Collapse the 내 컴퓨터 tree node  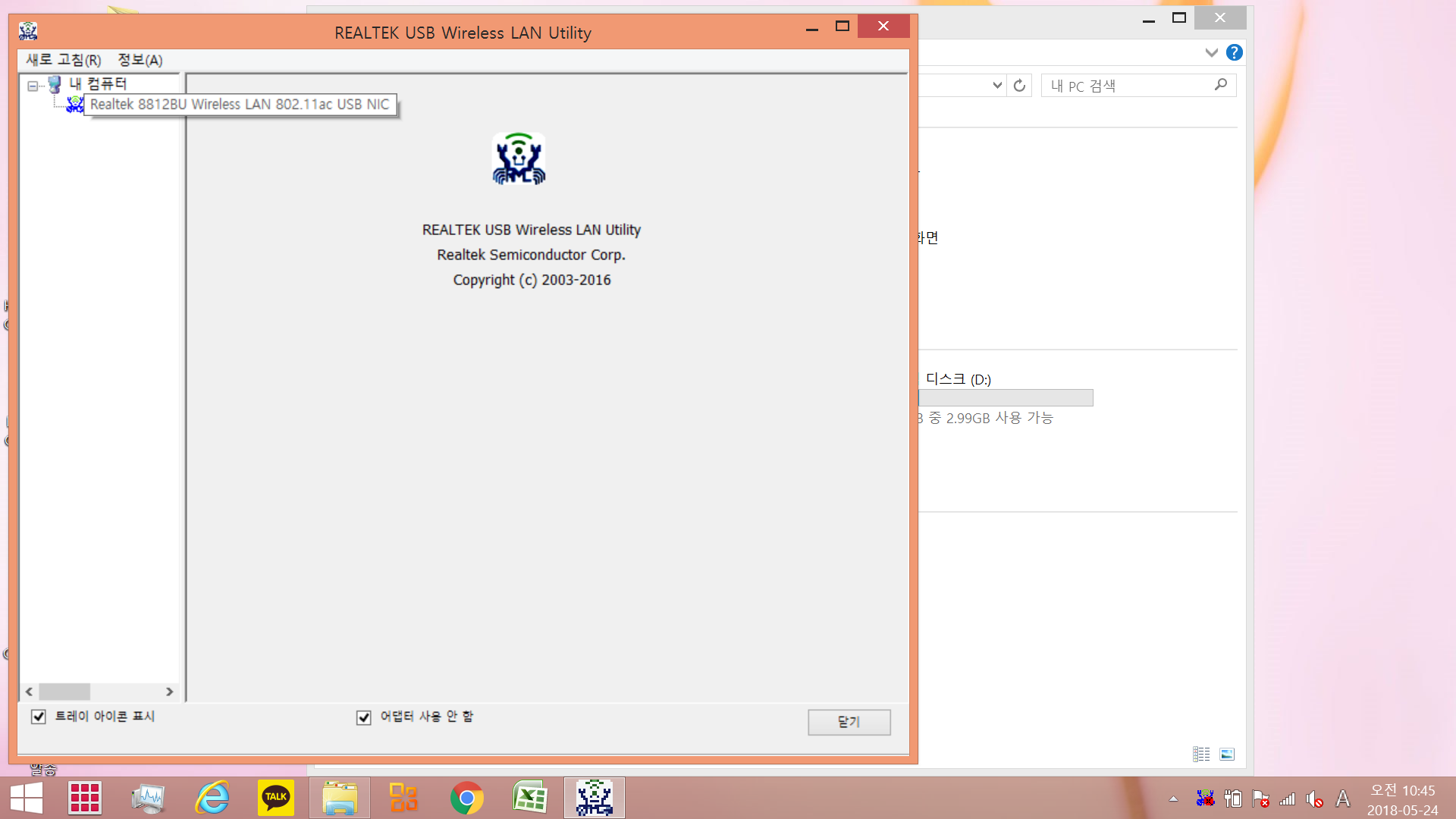coord(33,86)
